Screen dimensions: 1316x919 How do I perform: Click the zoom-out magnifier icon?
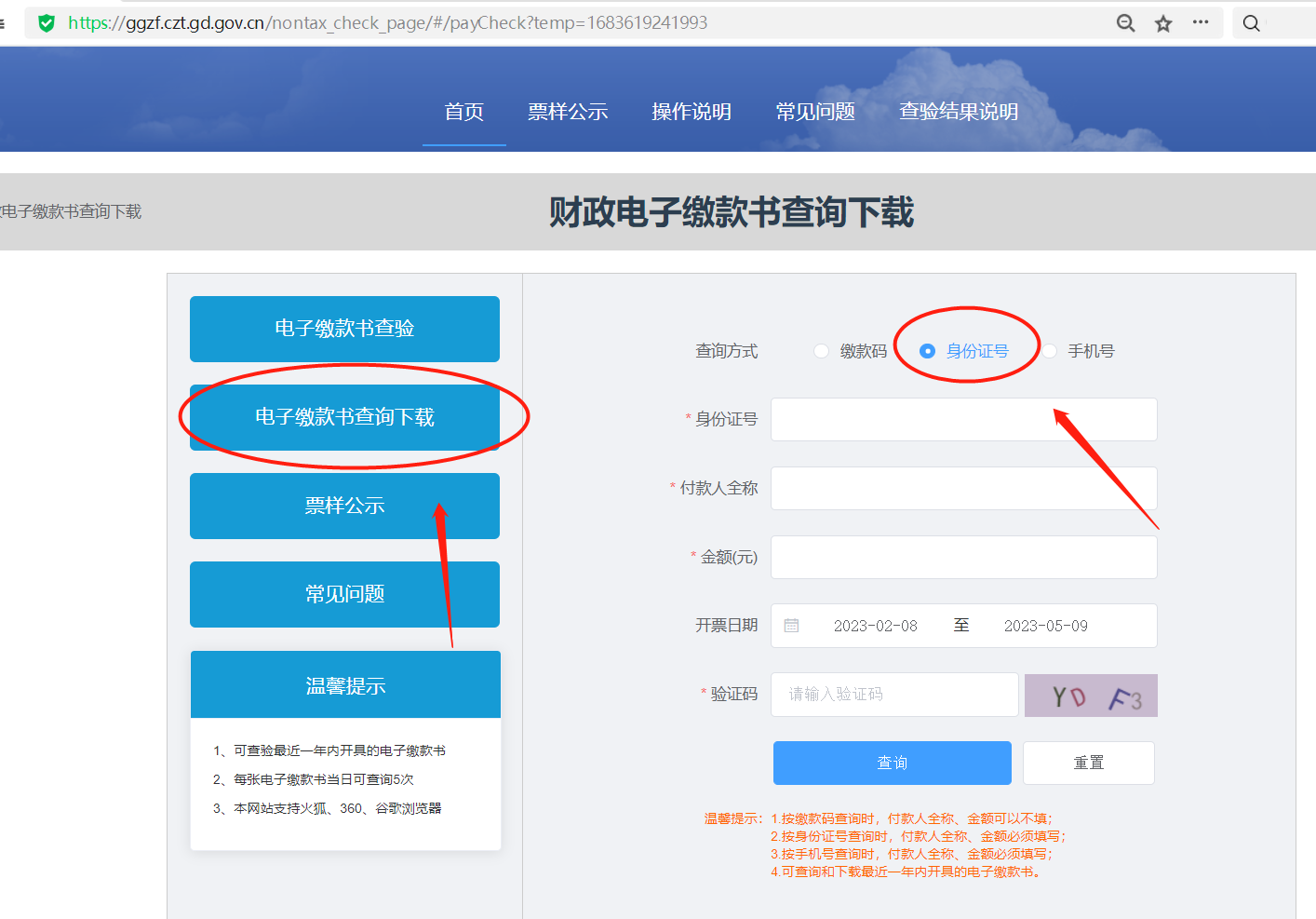[x=1125, y=22]
